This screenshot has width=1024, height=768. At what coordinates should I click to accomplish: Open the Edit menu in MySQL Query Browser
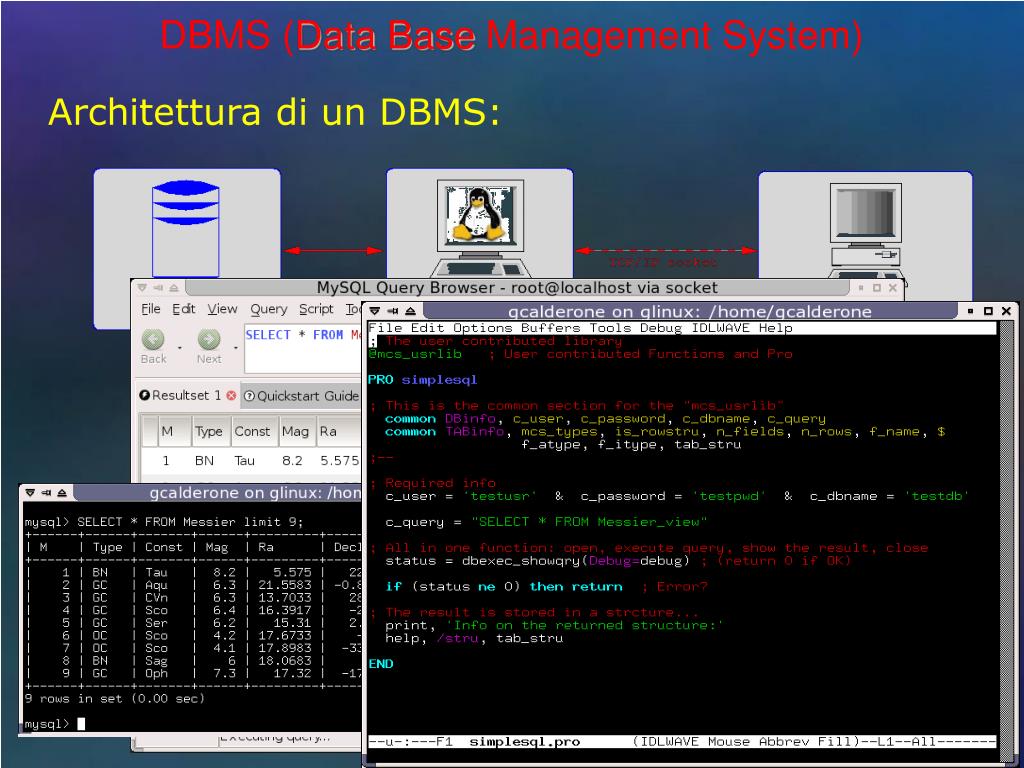click(184, 309)
